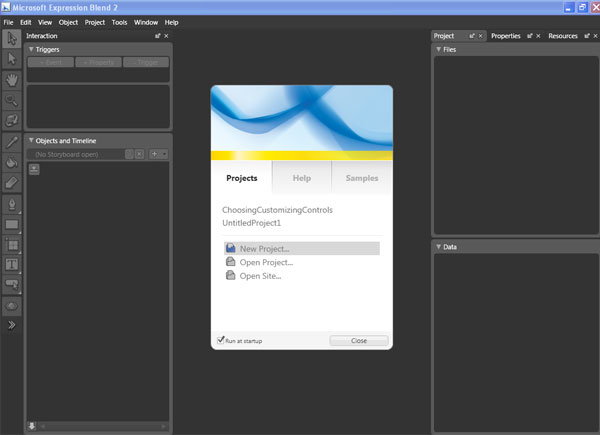This screenshot has height=435, width=600.
Task: Select the Pen tool
Action: pos(11,204)
